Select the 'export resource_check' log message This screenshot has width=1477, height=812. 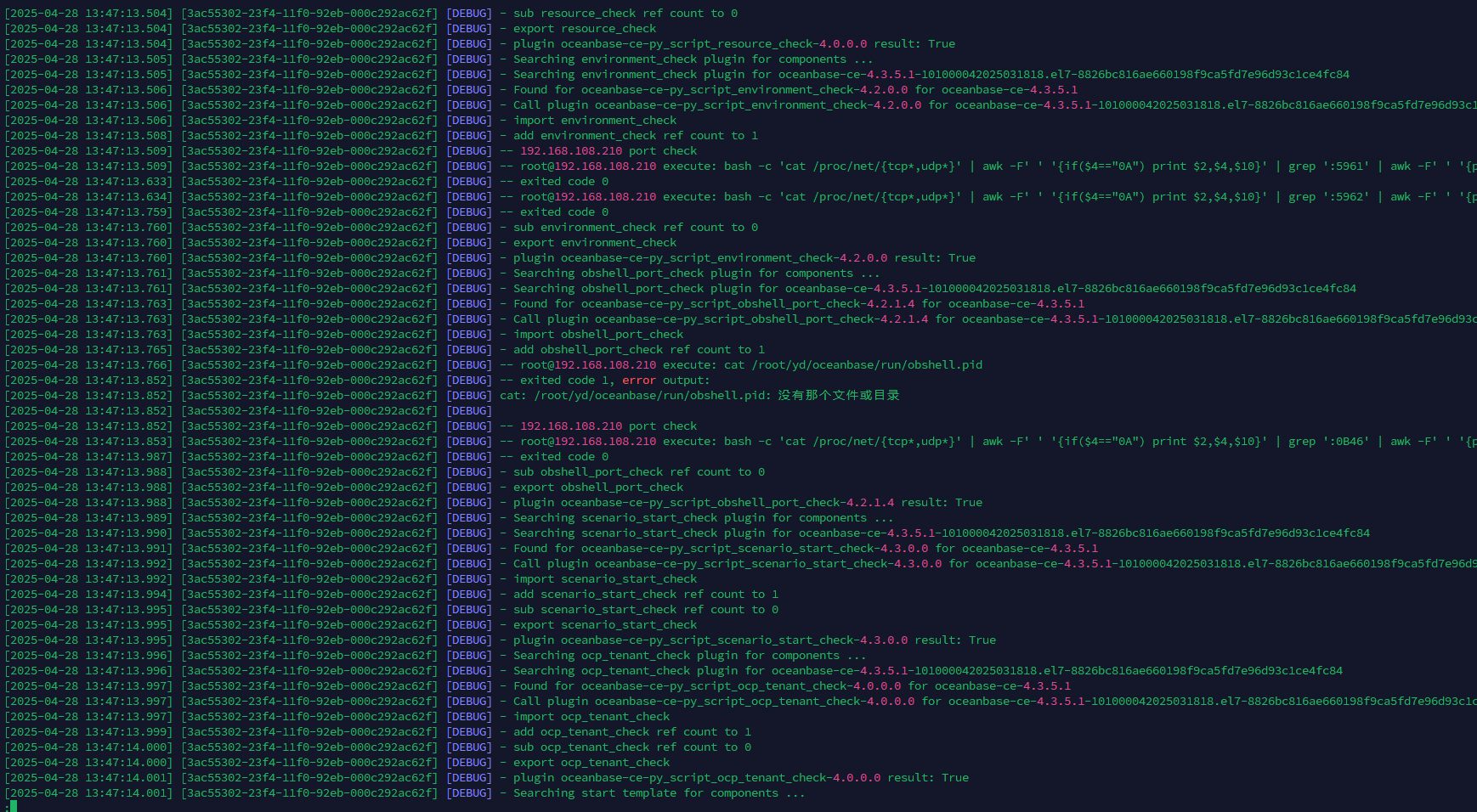click(585, 29)
